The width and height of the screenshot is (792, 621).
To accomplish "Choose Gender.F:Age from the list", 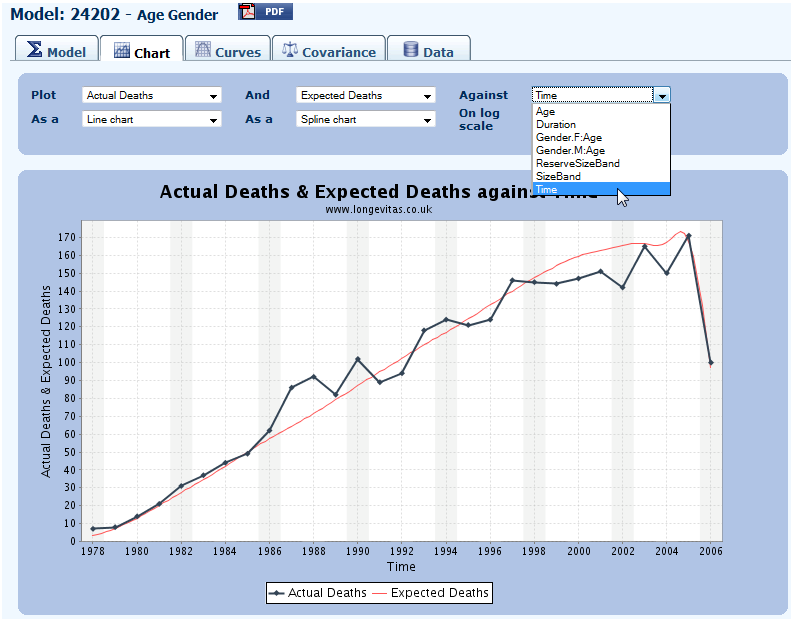I will 601,137.
